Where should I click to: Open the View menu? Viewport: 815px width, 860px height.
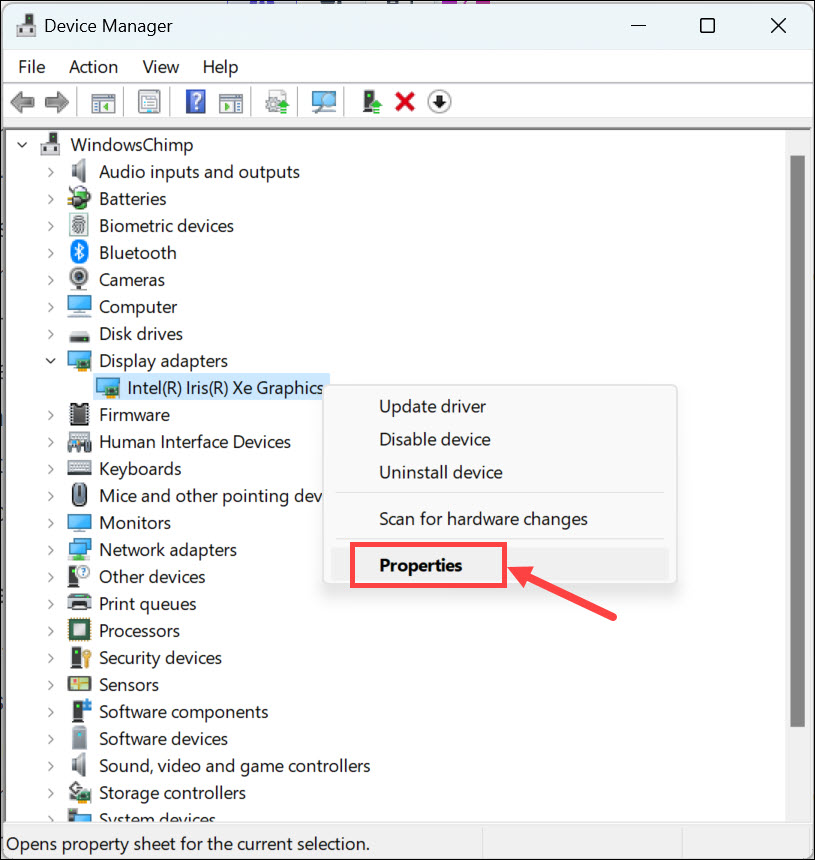160,67
